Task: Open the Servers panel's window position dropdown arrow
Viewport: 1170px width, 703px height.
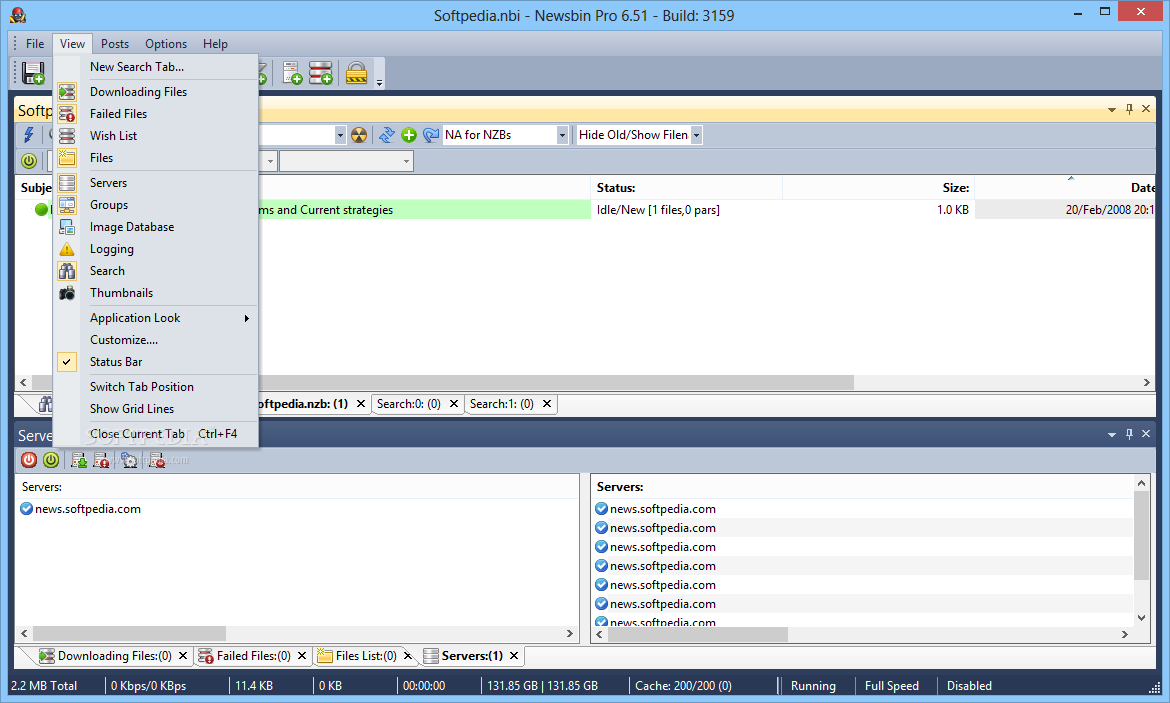Action: [x=1112, y=434]
